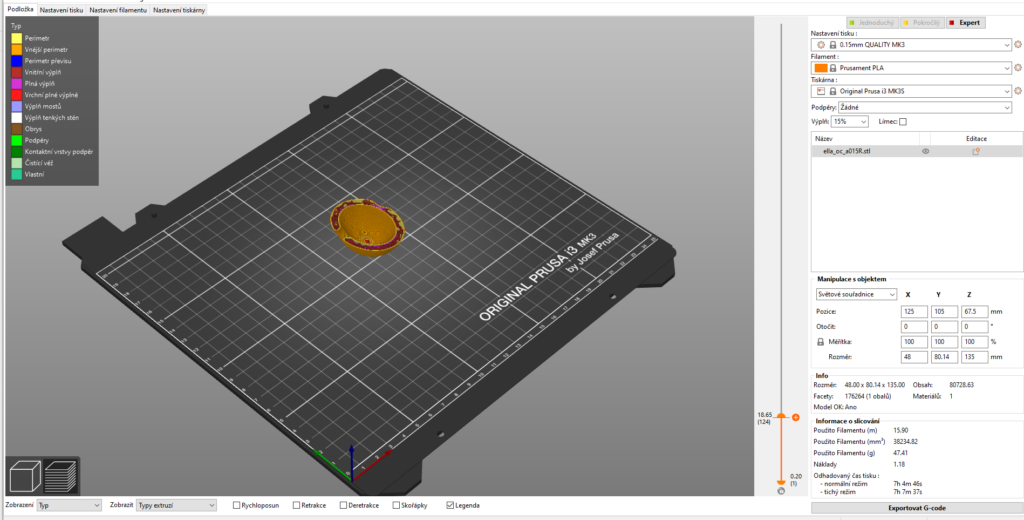Click the Pozice Z field showing 67.5

point(974,312)
